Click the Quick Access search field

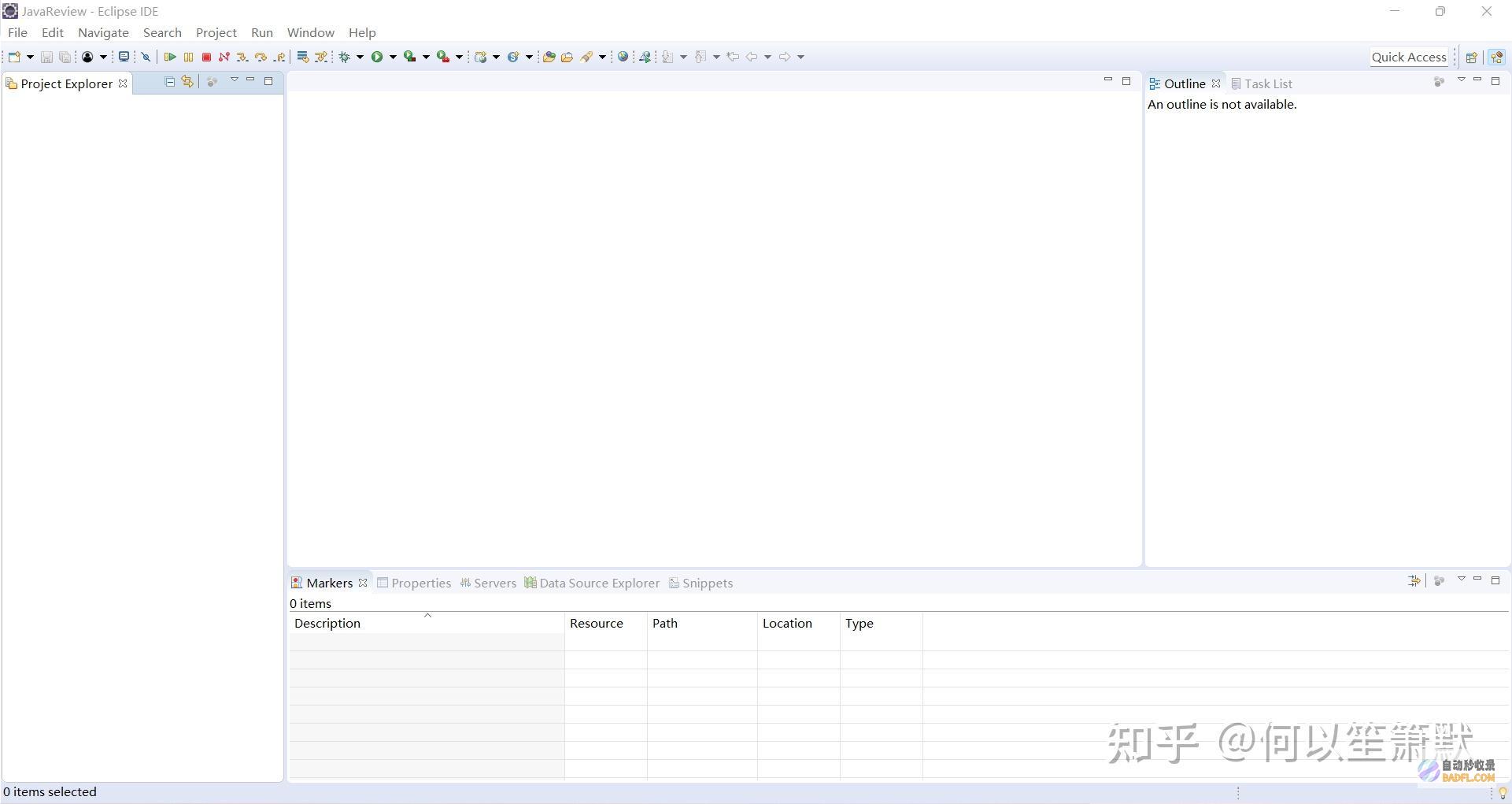click(x=1409, y=57)
